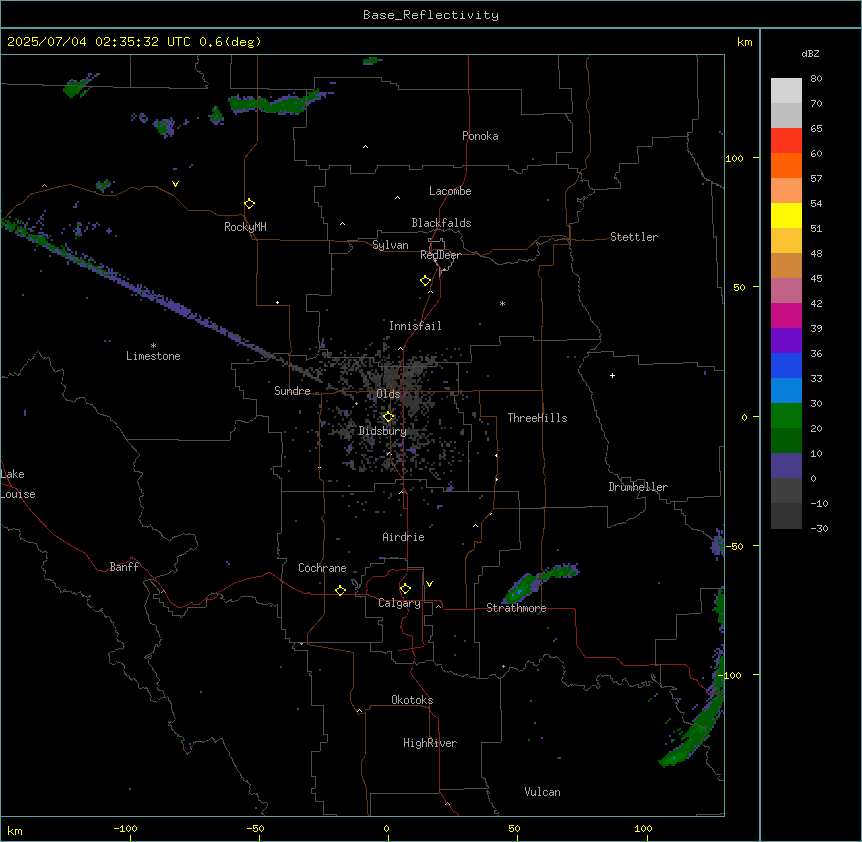Select the yellow diamond marker above Didsbury
Screen dimensions: 862x842
(388, 417)
